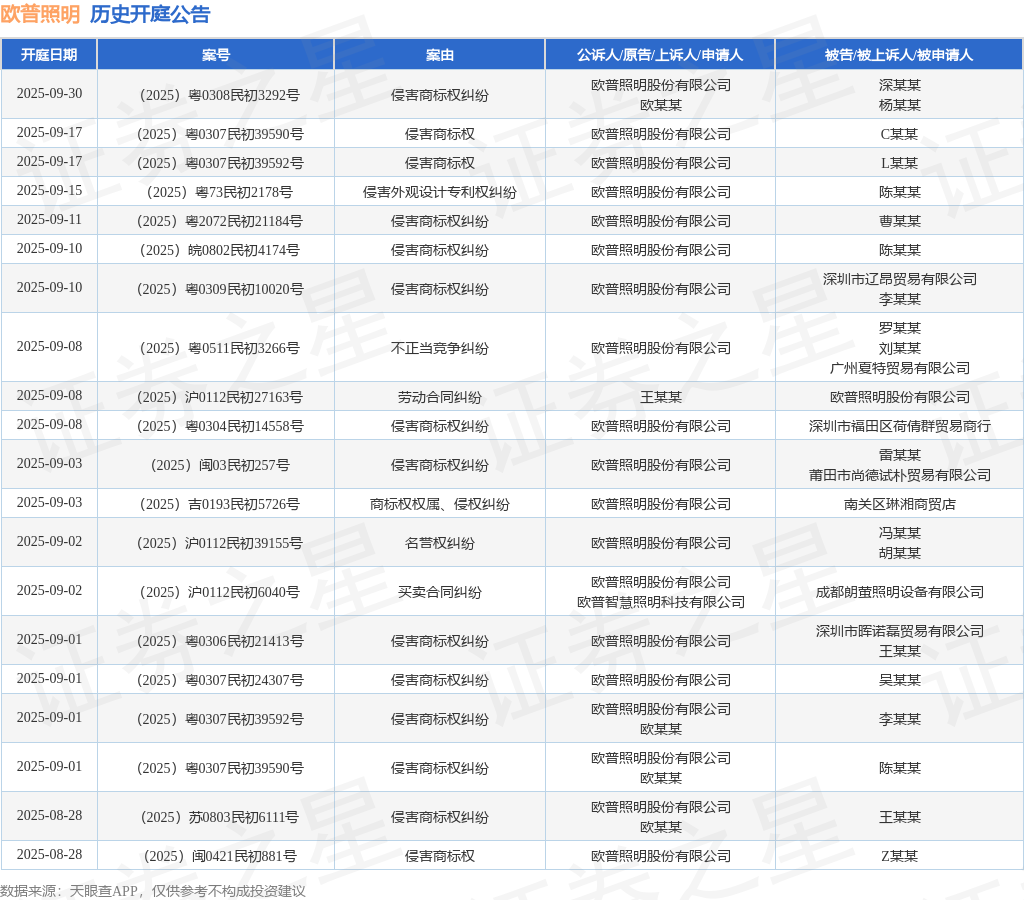Click defendant 胡某某
This screenshot has height=900, width=1024.
[900, 553]
